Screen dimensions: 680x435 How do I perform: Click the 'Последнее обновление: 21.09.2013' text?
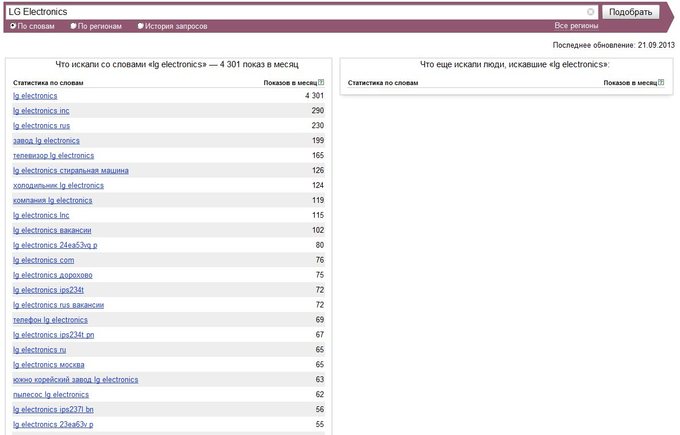[x=614, y=45]
